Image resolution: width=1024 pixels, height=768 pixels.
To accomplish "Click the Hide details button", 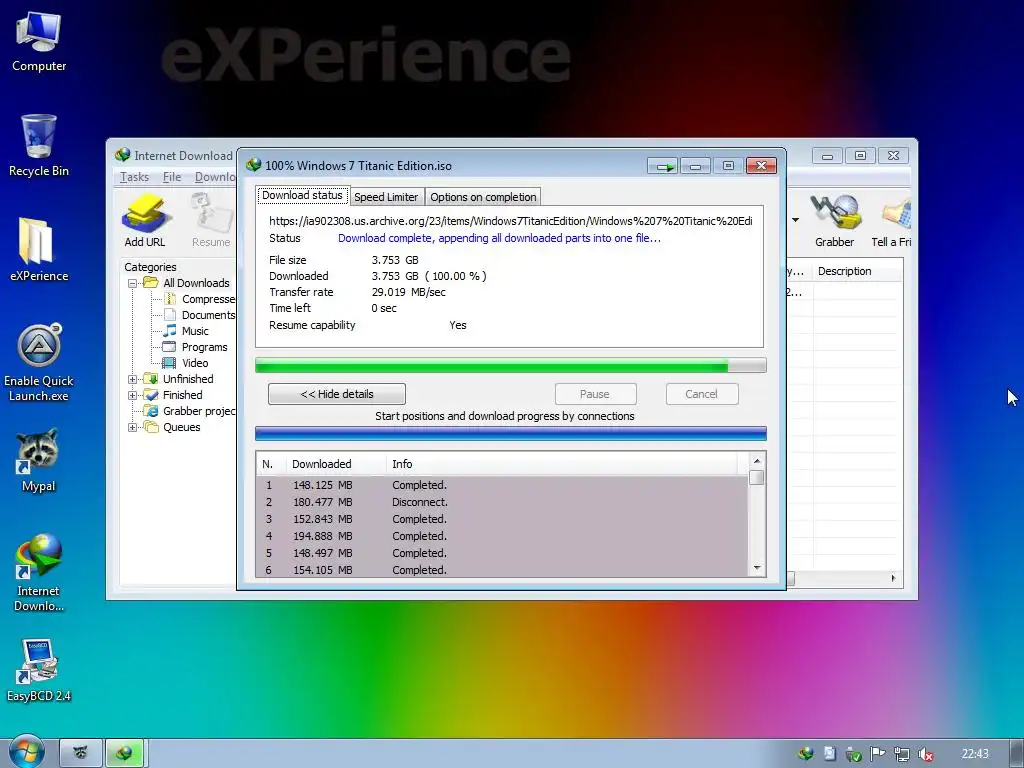I will pyautogui.click(x=337, y=394).
